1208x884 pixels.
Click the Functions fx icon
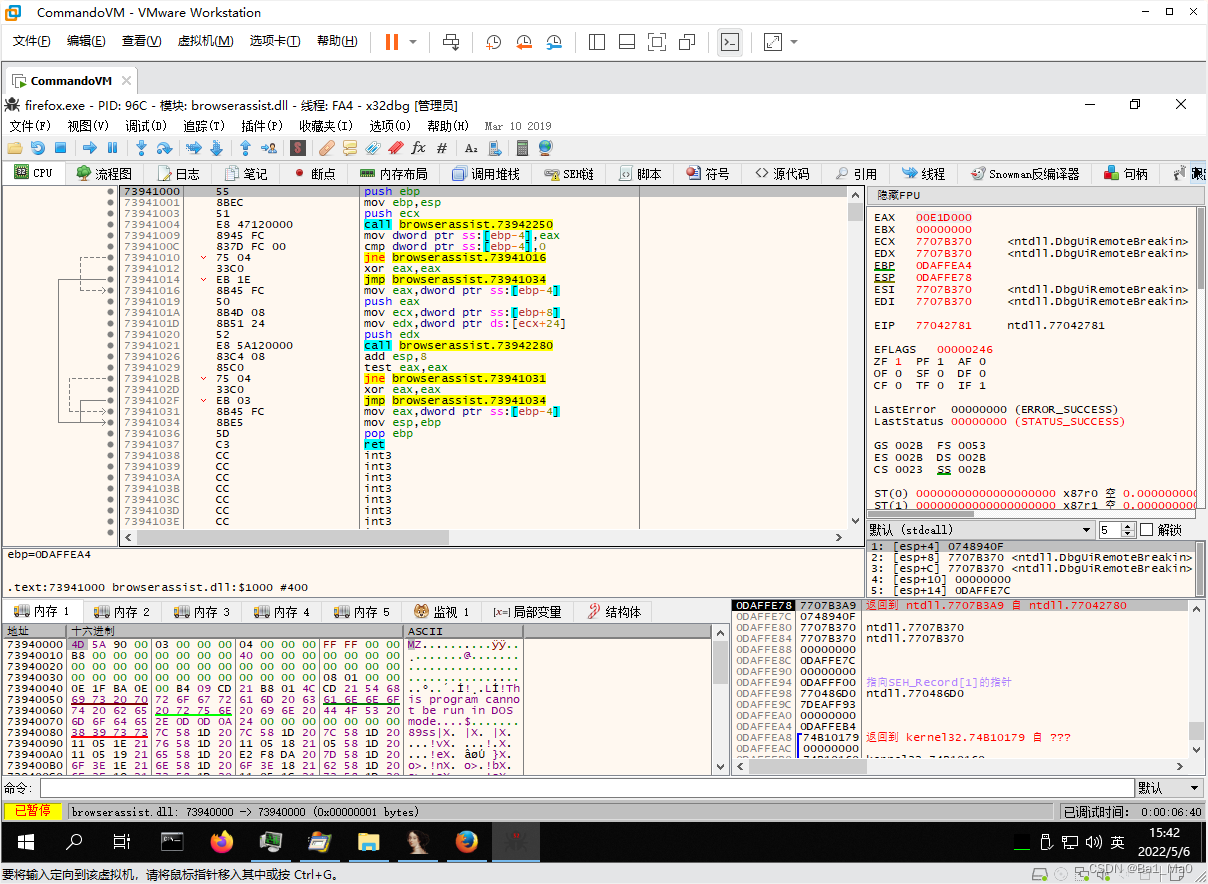pyautogui.click(x=418, y=148)
